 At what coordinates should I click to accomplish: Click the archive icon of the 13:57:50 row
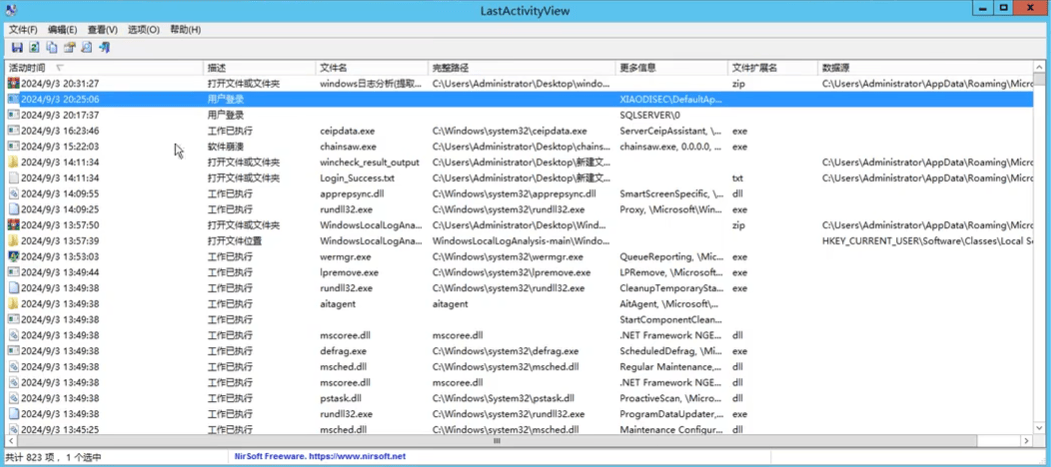coord(13,225)
